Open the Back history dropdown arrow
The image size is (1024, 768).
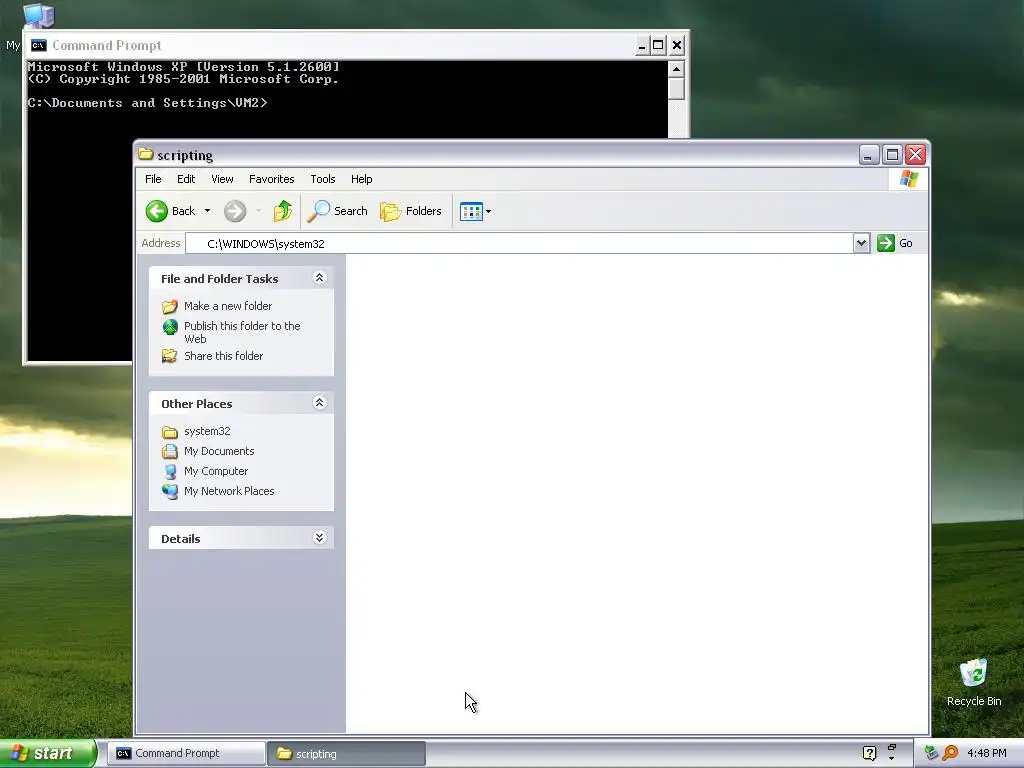tap(208, 211)
